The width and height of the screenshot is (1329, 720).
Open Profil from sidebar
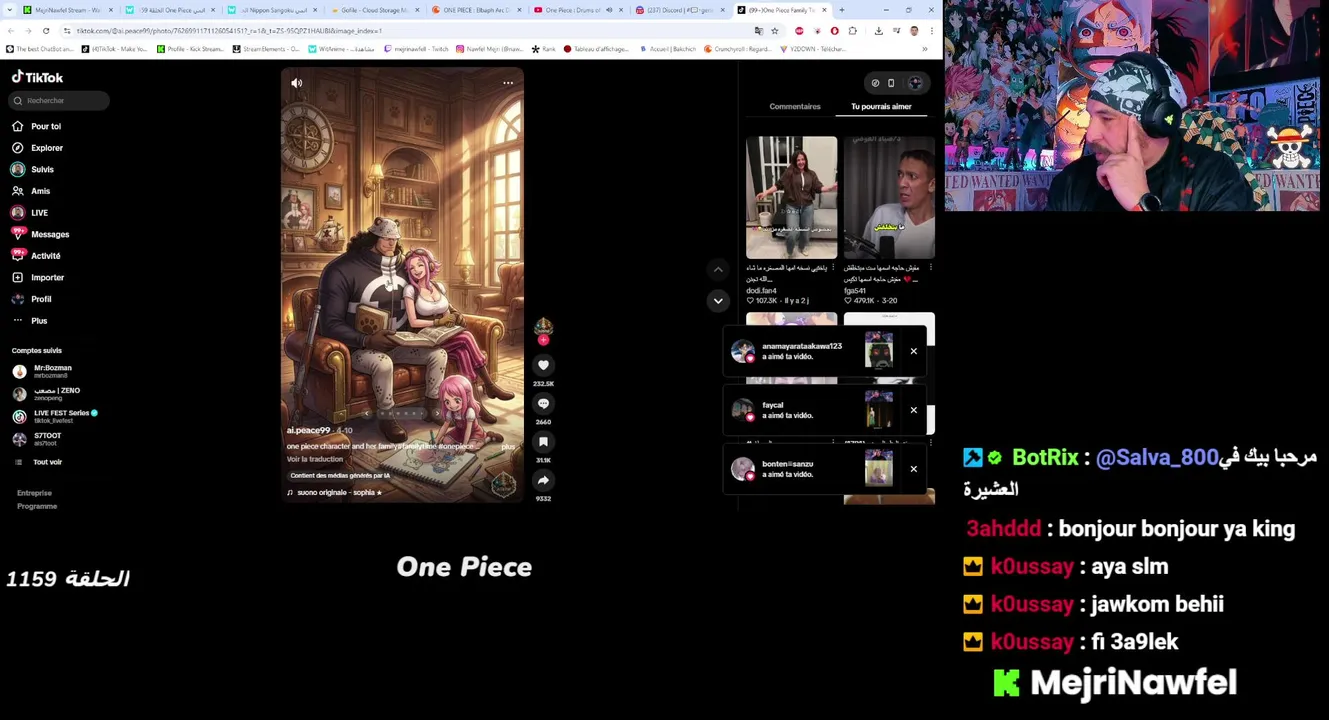click(x=32, y=299)
